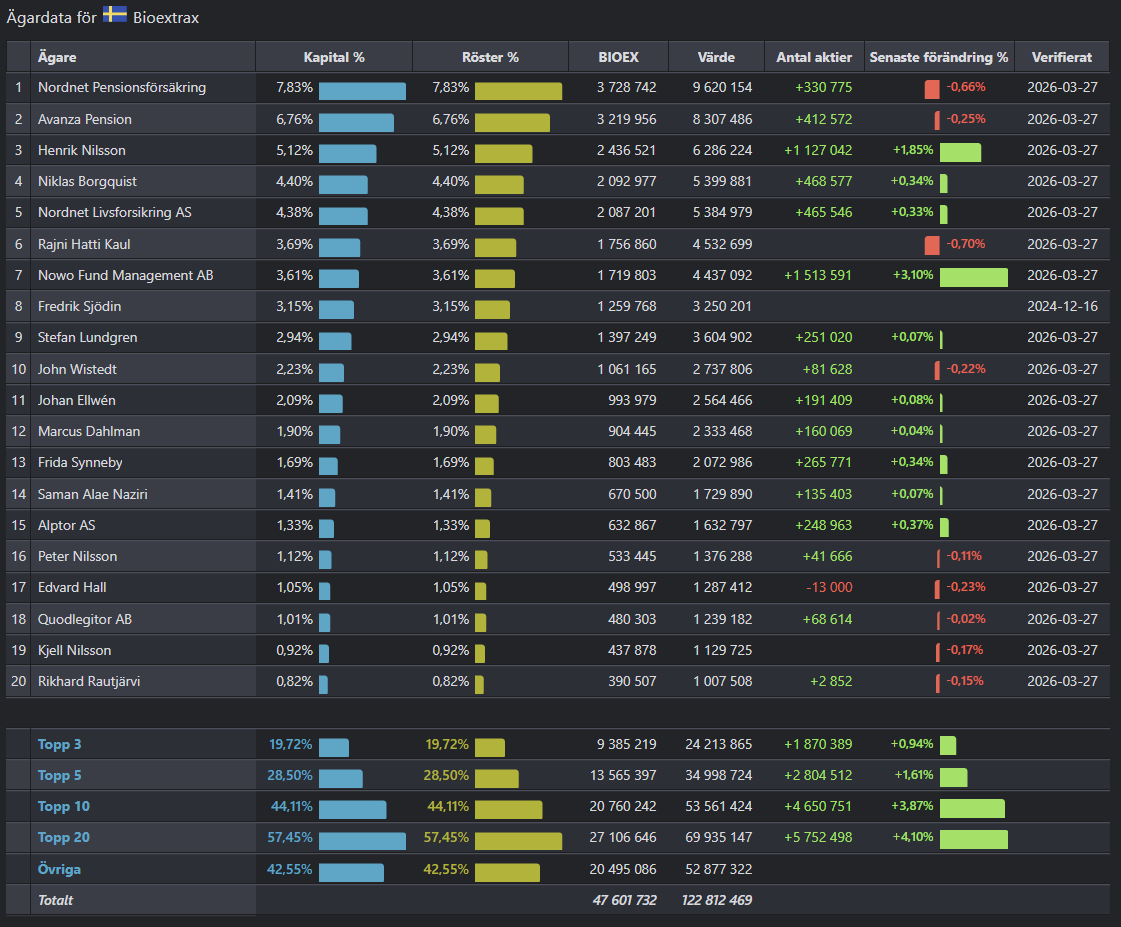
Task: Select owner John Wistedt
Action: [x=77, y=370]
